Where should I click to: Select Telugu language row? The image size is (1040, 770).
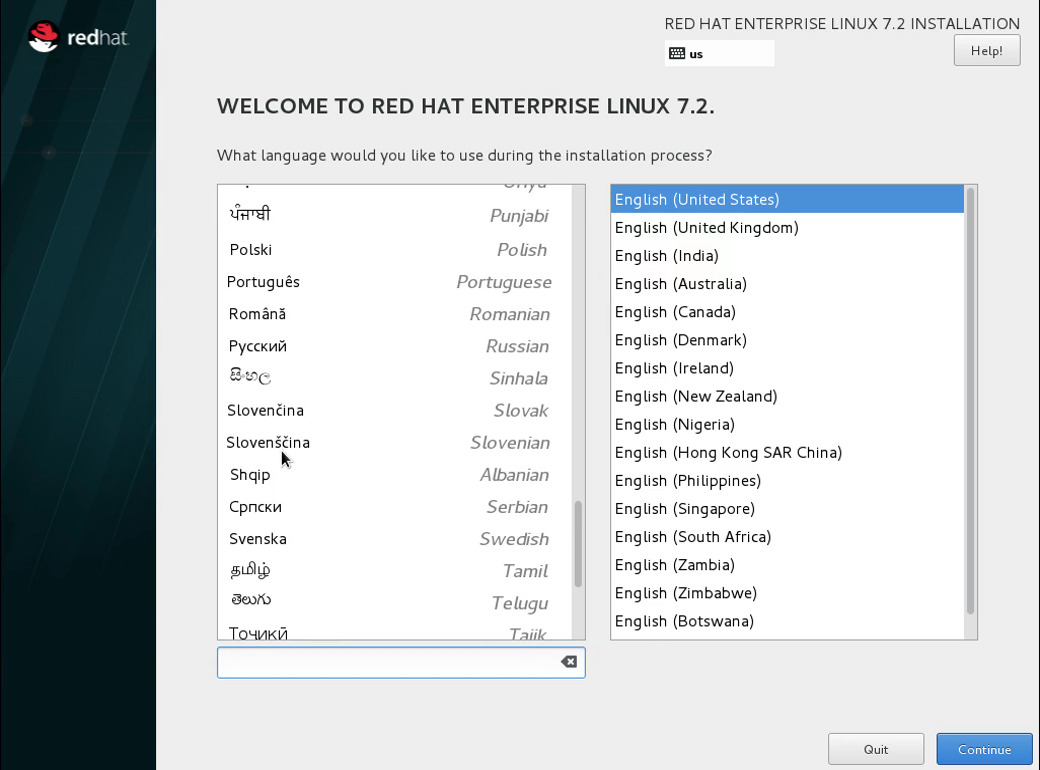[x=395, y=603]
